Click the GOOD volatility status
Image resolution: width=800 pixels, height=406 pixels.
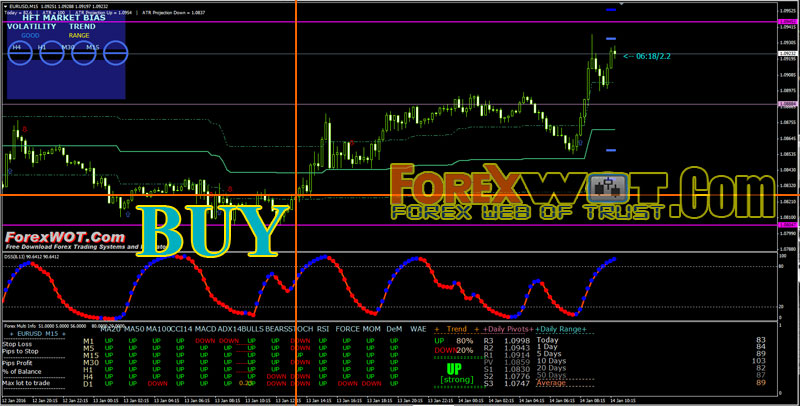31,36
